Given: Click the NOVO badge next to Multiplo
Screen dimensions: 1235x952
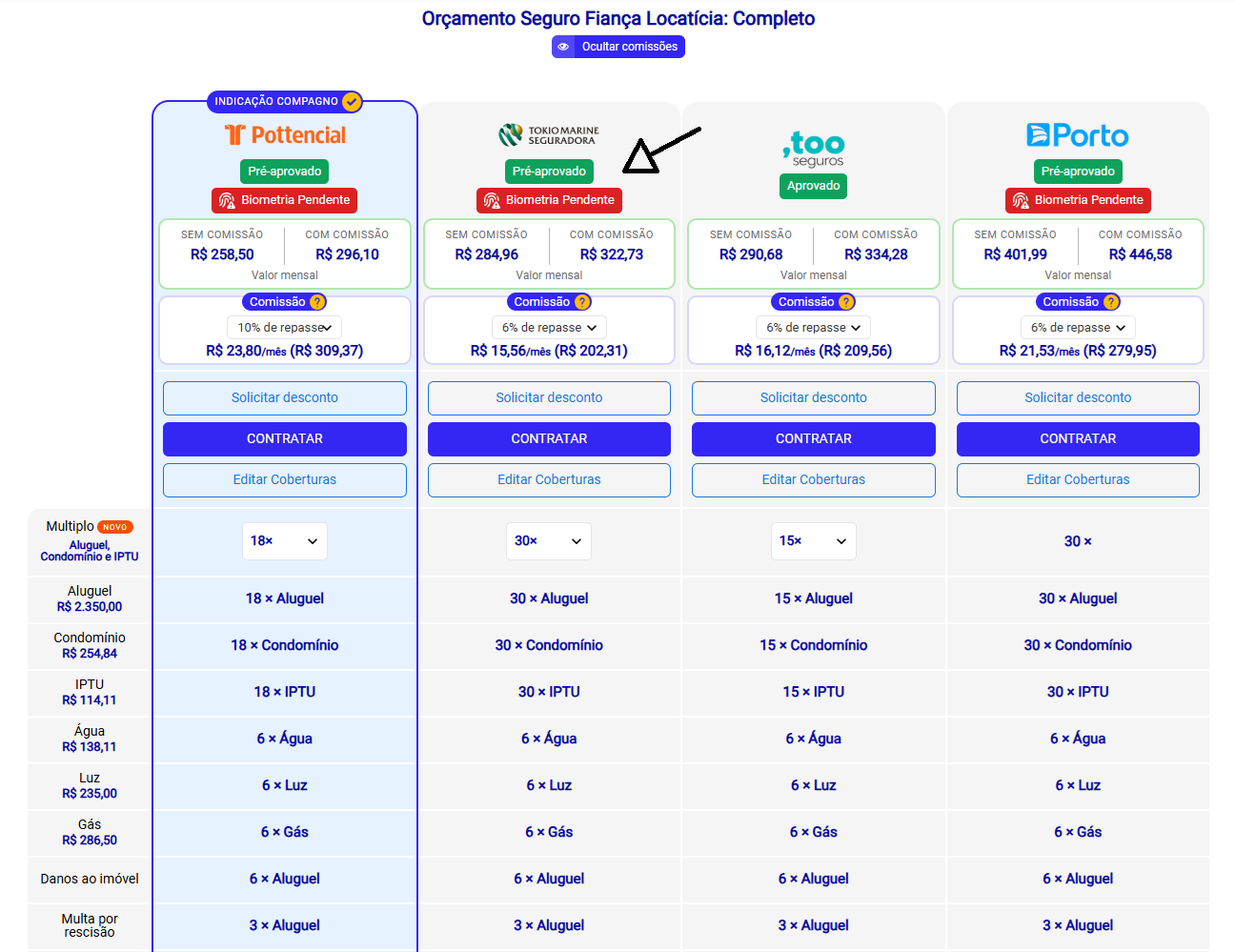Looking at the screenshot, I should click(115, 527).
